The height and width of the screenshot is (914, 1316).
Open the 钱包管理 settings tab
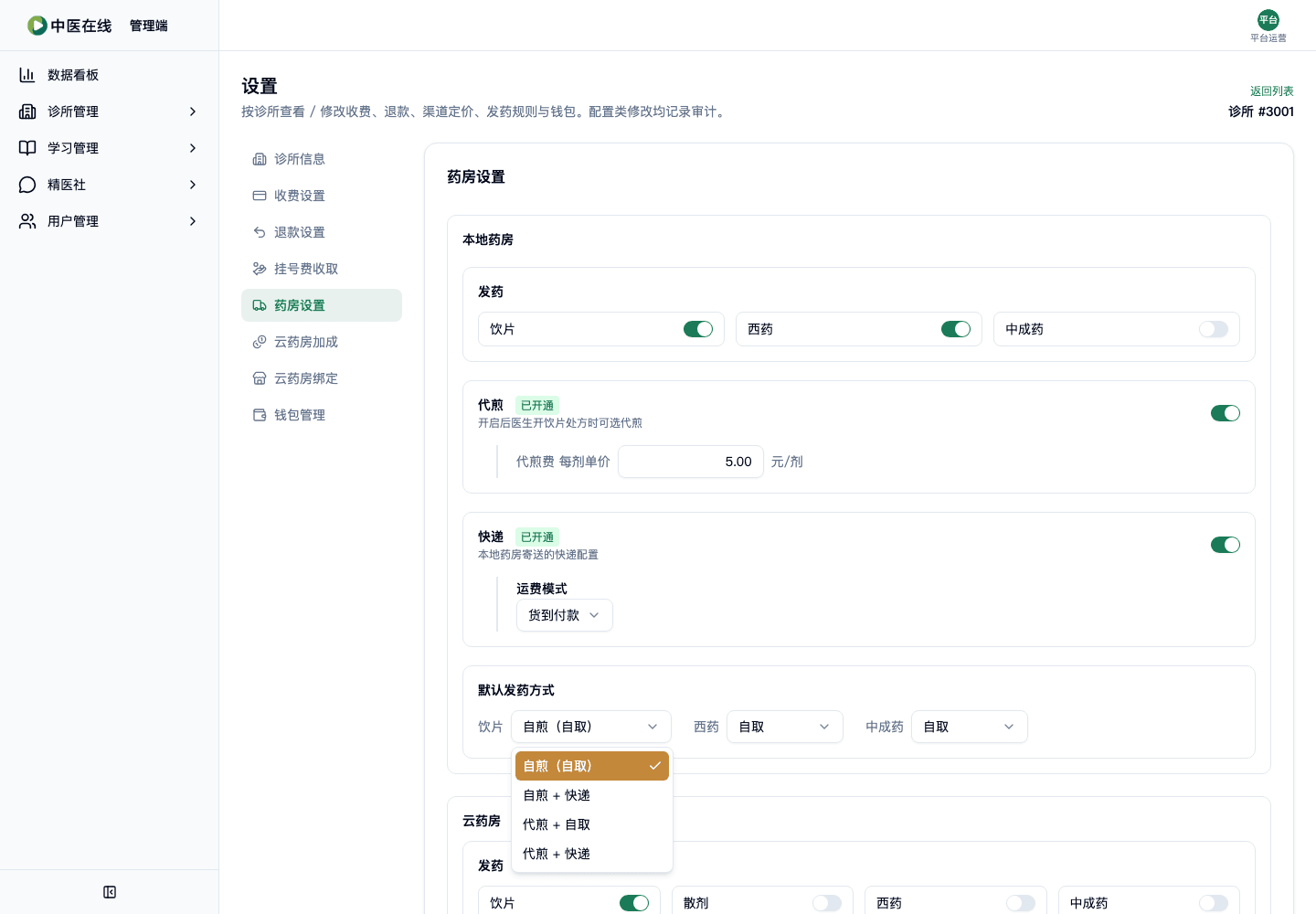point(322,415)
